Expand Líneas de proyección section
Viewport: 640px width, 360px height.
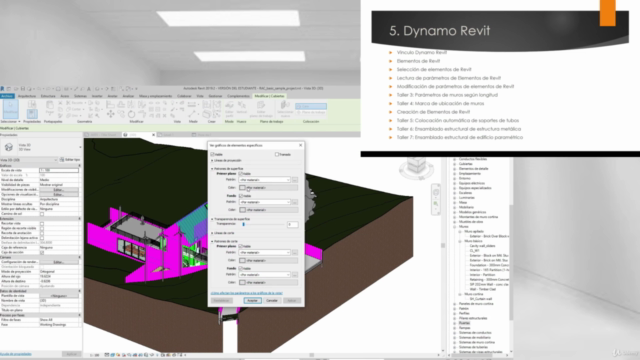tap(212, 160)
